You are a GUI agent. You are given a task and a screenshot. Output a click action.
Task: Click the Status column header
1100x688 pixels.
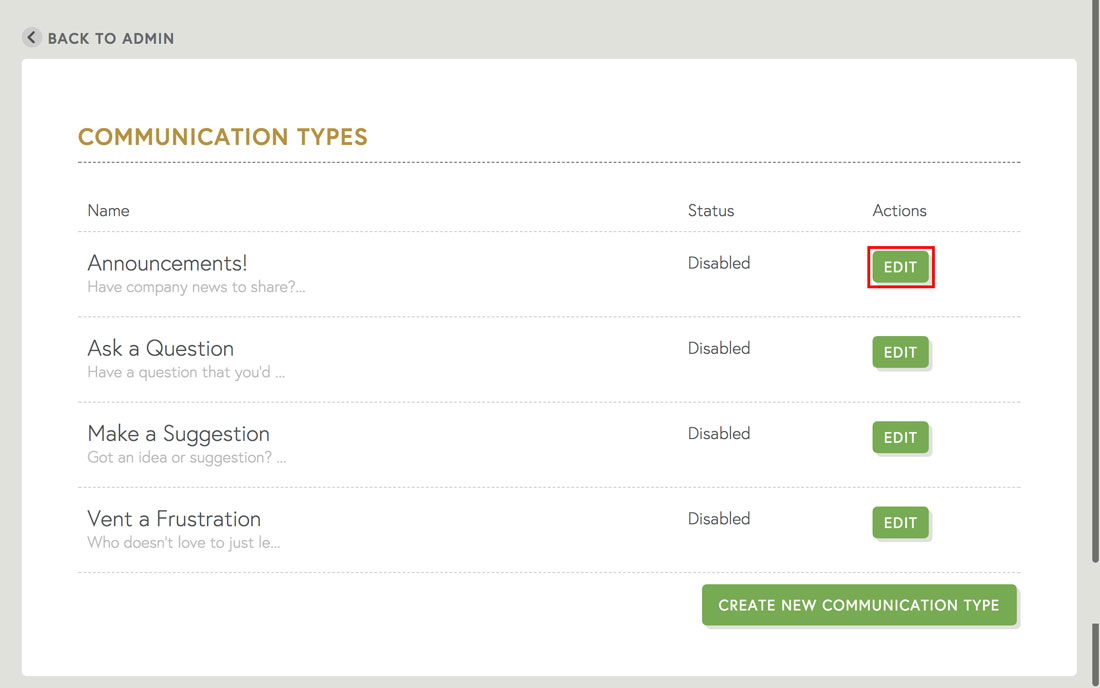point(711,210)
